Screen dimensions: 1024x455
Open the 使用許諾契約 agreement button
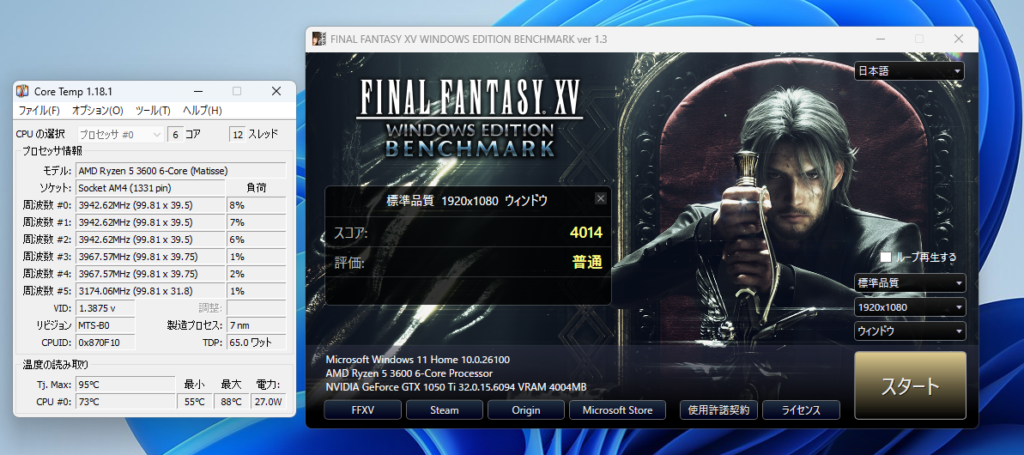click(717, 410)
